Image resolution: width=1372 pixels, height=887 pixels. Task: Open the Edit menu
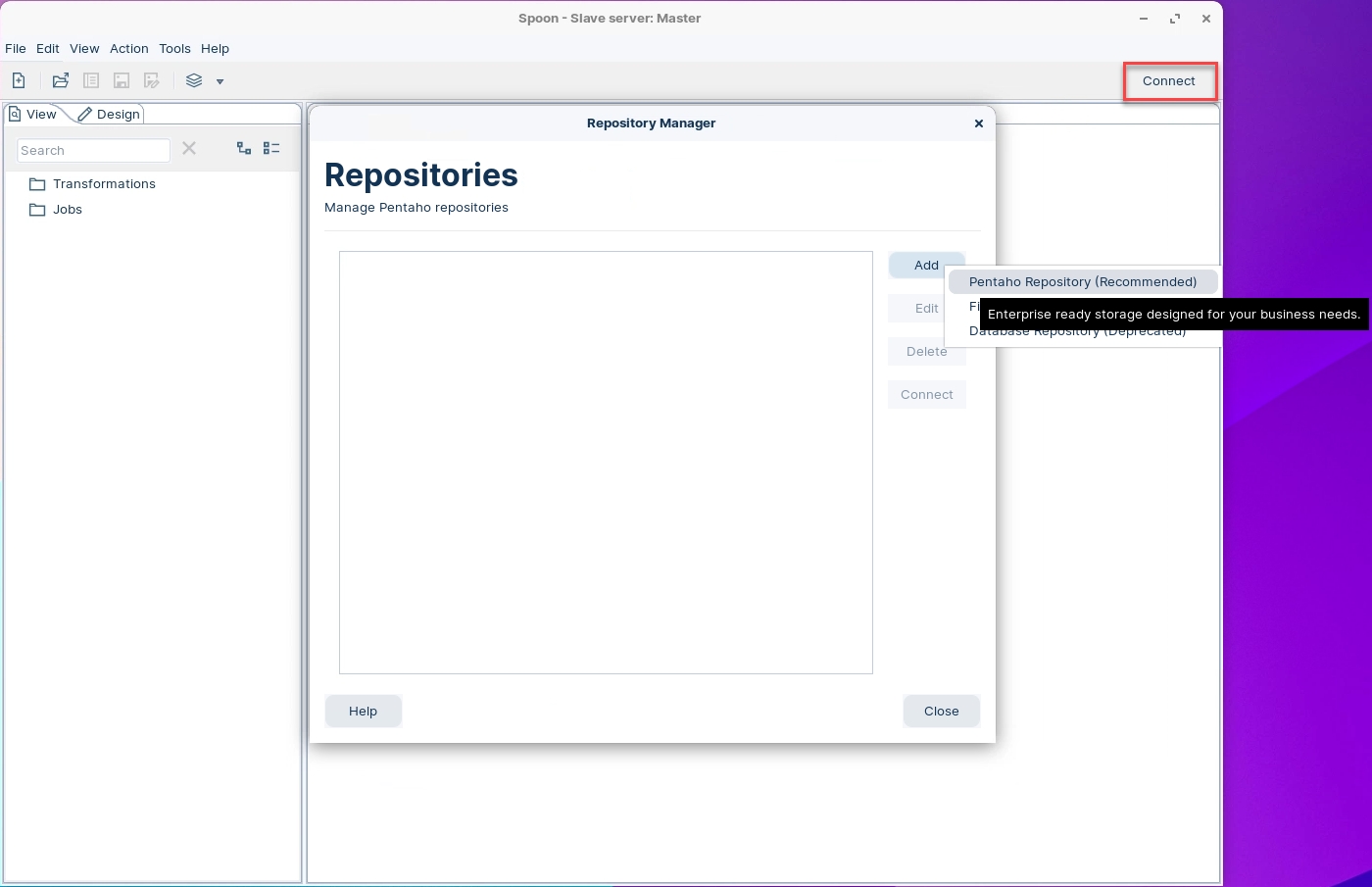pos(48,48)
